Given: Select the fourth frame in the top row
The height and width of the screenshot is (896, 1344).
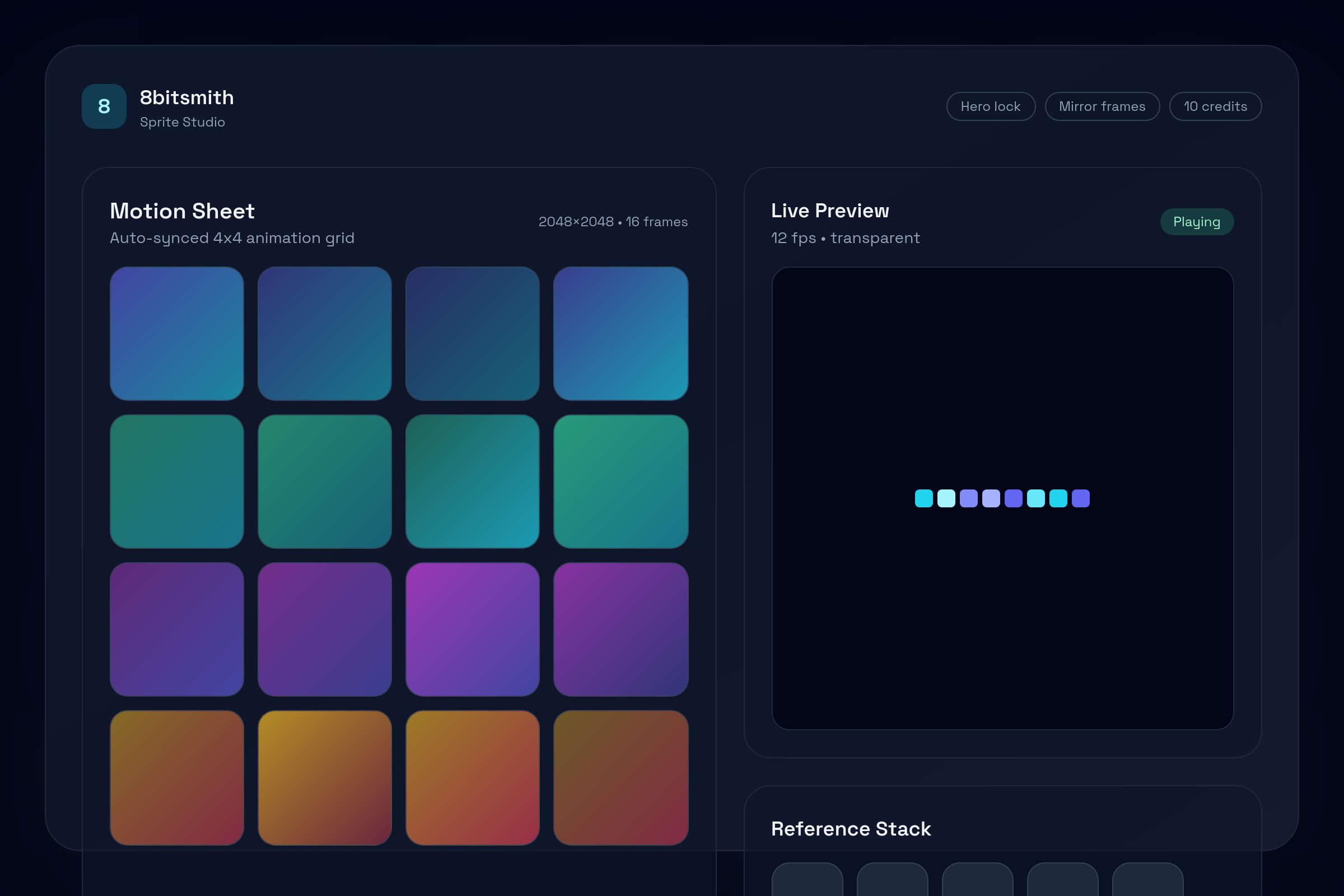Looking at the screenshot, I should (620, 333).
